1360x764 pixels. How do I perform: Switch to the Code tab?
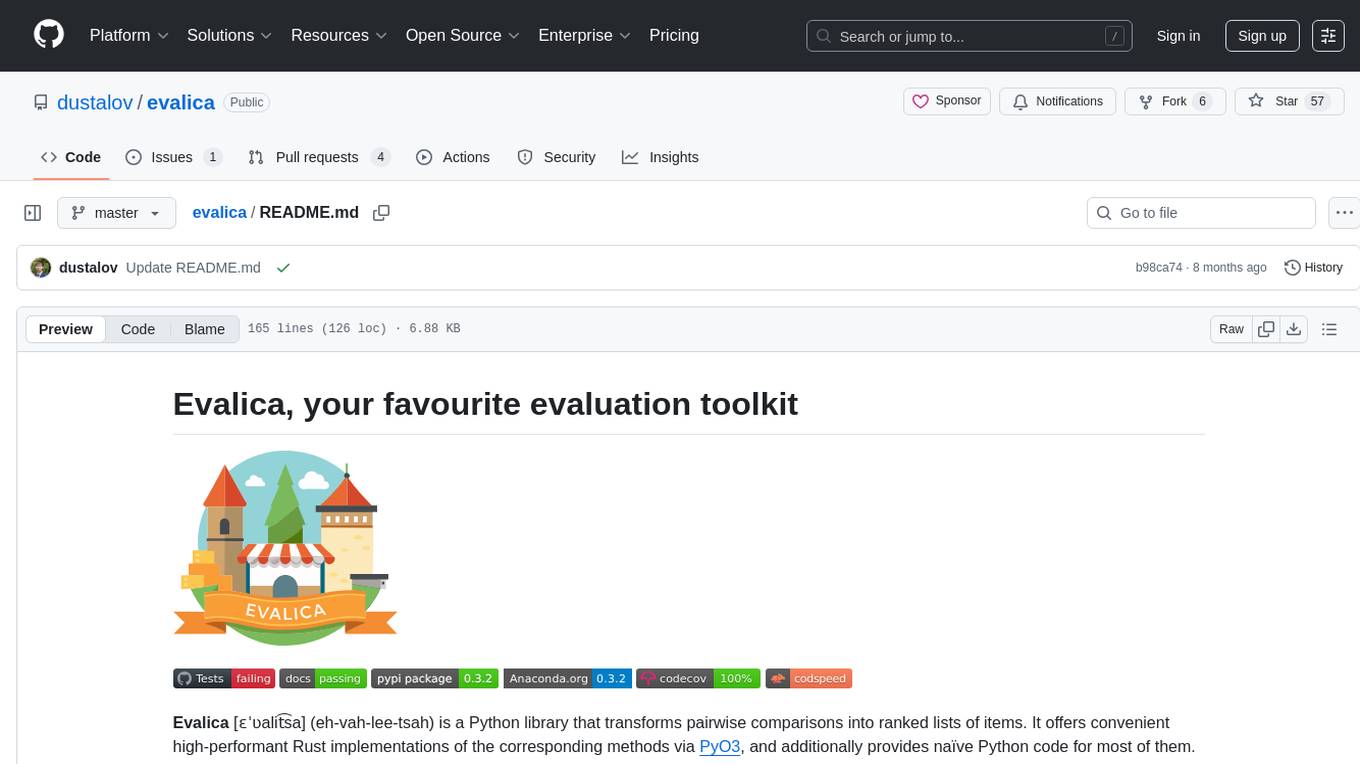71,157
